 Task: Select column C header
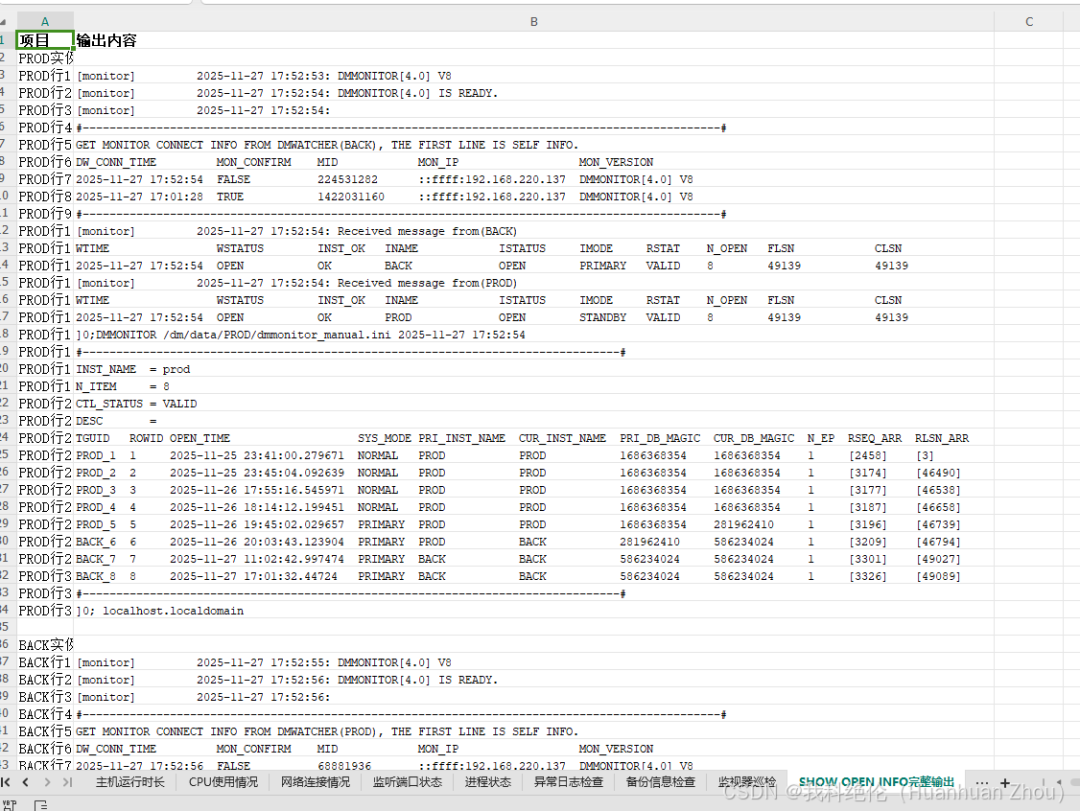(x=1029, y=22)
